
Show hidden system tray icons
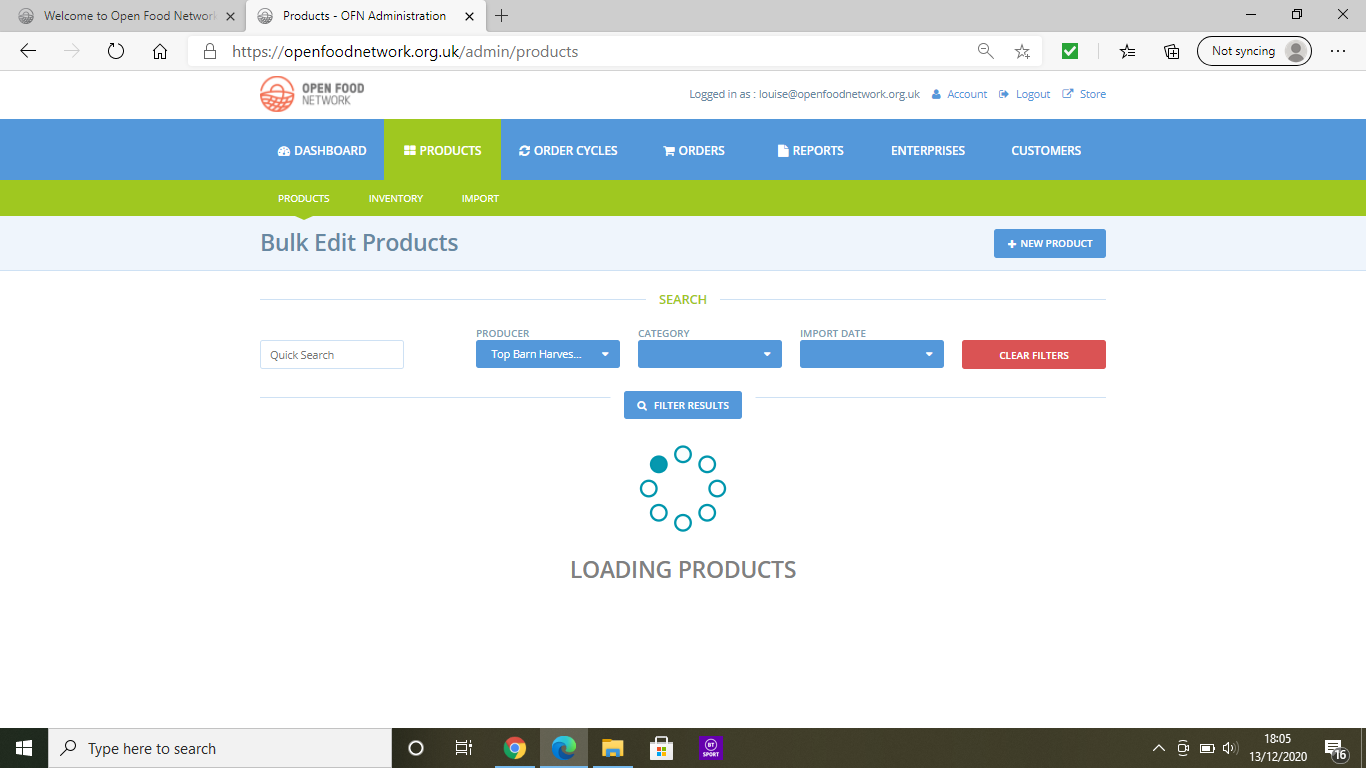(1159, 748)
